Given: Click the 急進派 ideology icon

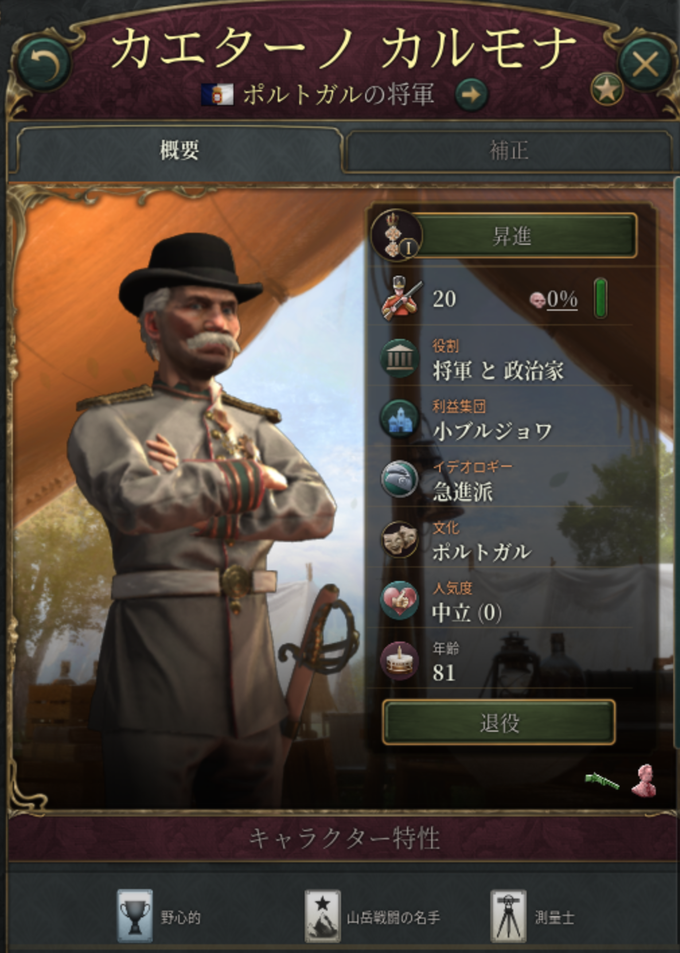Looking at the screenshot, I should pos(399,479).
